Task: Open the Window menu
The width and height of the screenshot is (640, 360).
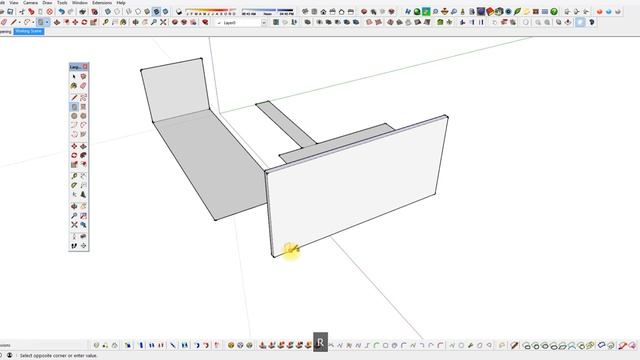Action: [x=80, y=2]
